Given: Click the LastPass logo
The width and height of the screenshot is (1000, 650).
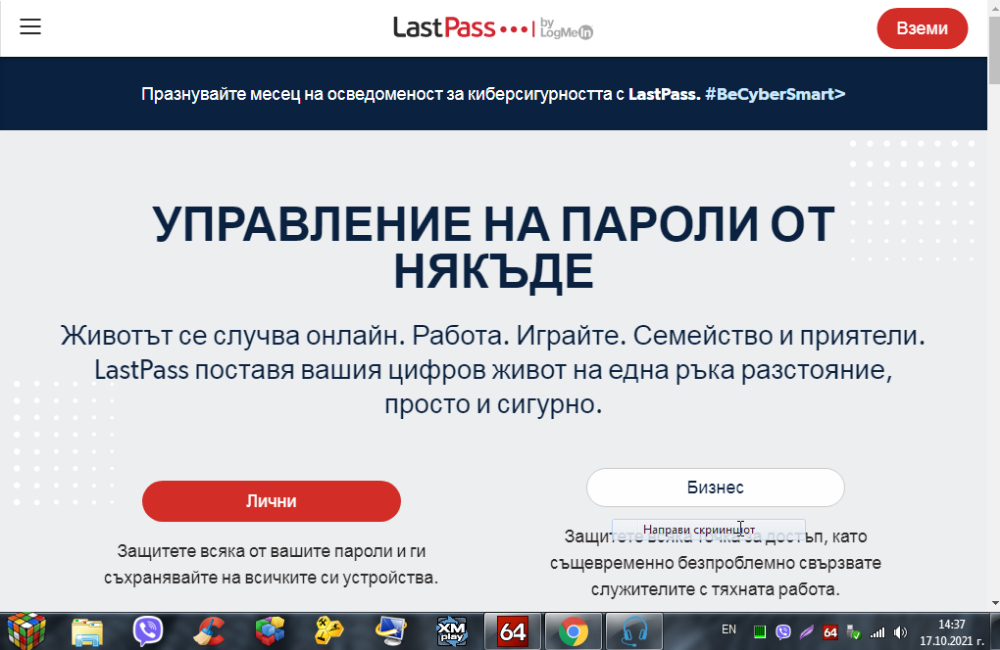Looking at the screenshot, I should (493, 28).
